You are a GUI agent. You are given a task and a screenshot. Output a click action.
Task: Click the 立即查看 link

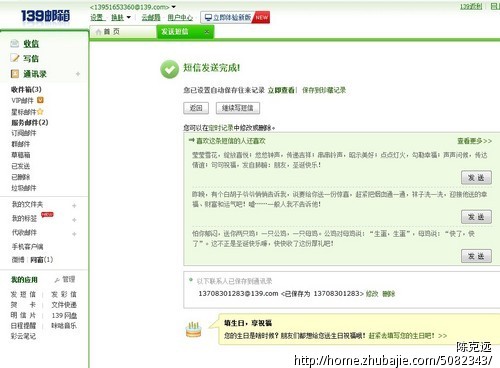coord(281,90)
